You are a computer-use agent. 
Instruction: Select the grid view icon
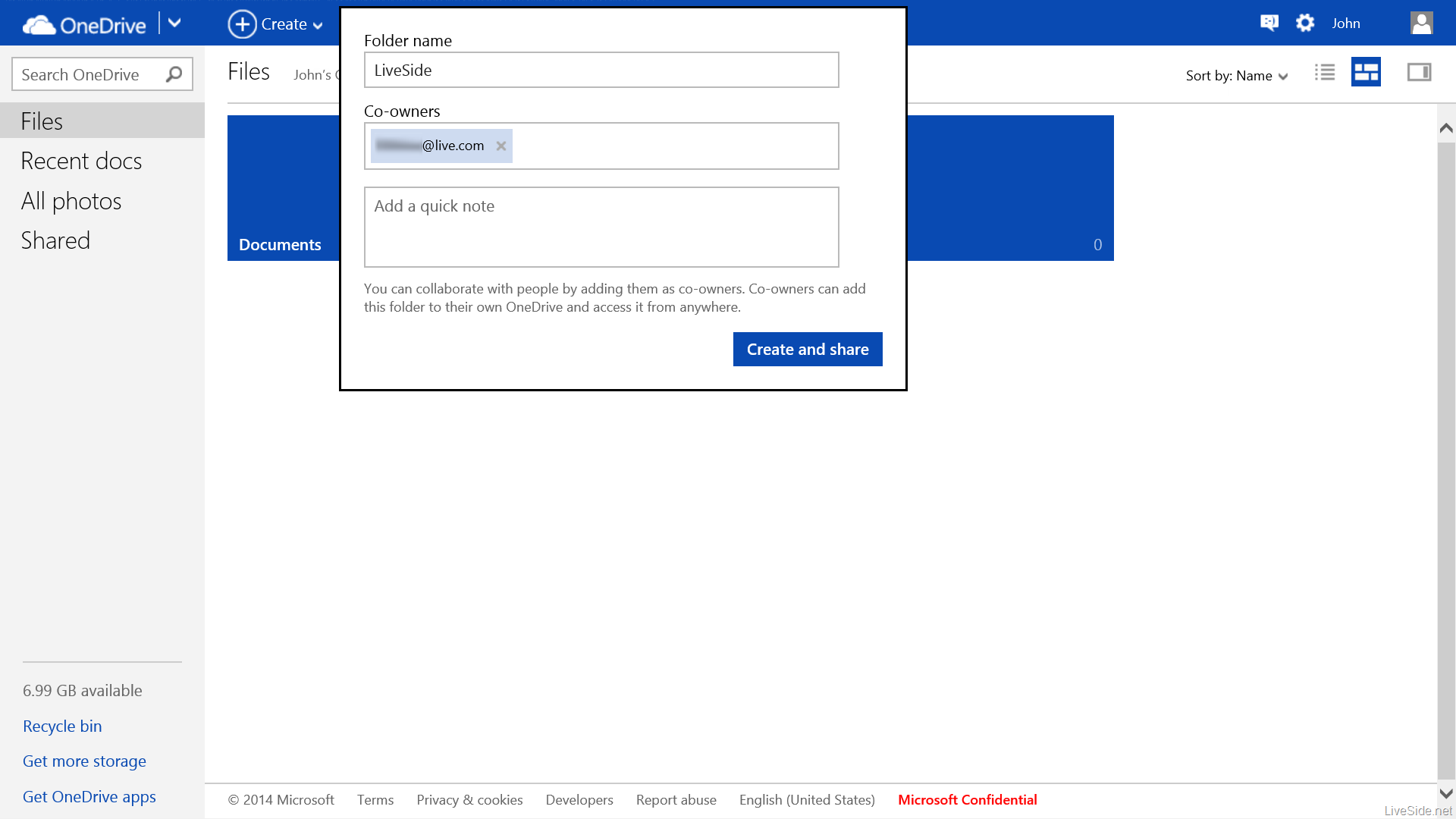[x=1366, y=72]
